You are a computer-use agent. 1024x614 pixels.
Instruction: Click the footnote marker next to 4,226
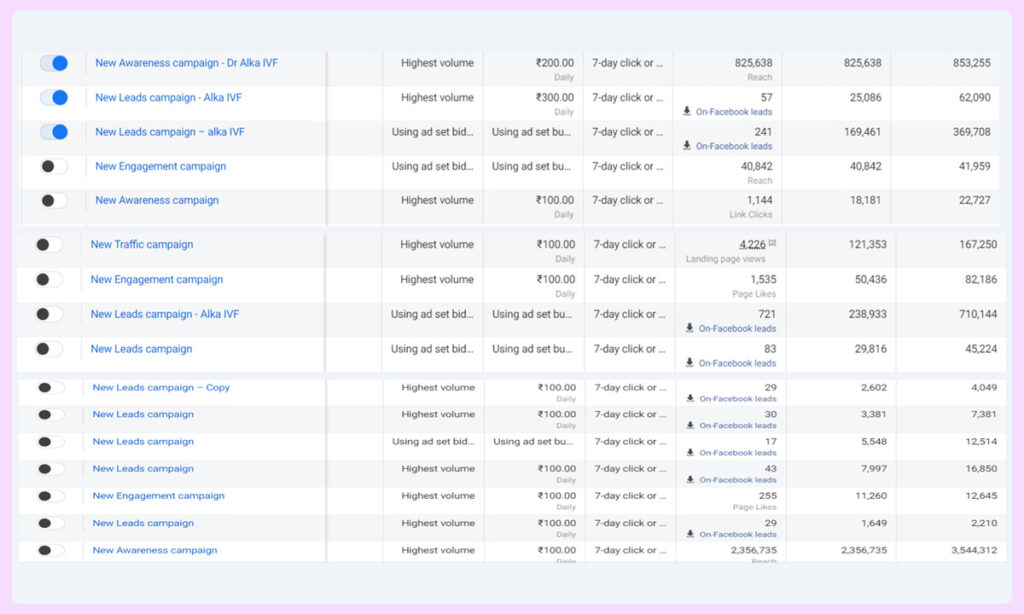pos(773,243)
